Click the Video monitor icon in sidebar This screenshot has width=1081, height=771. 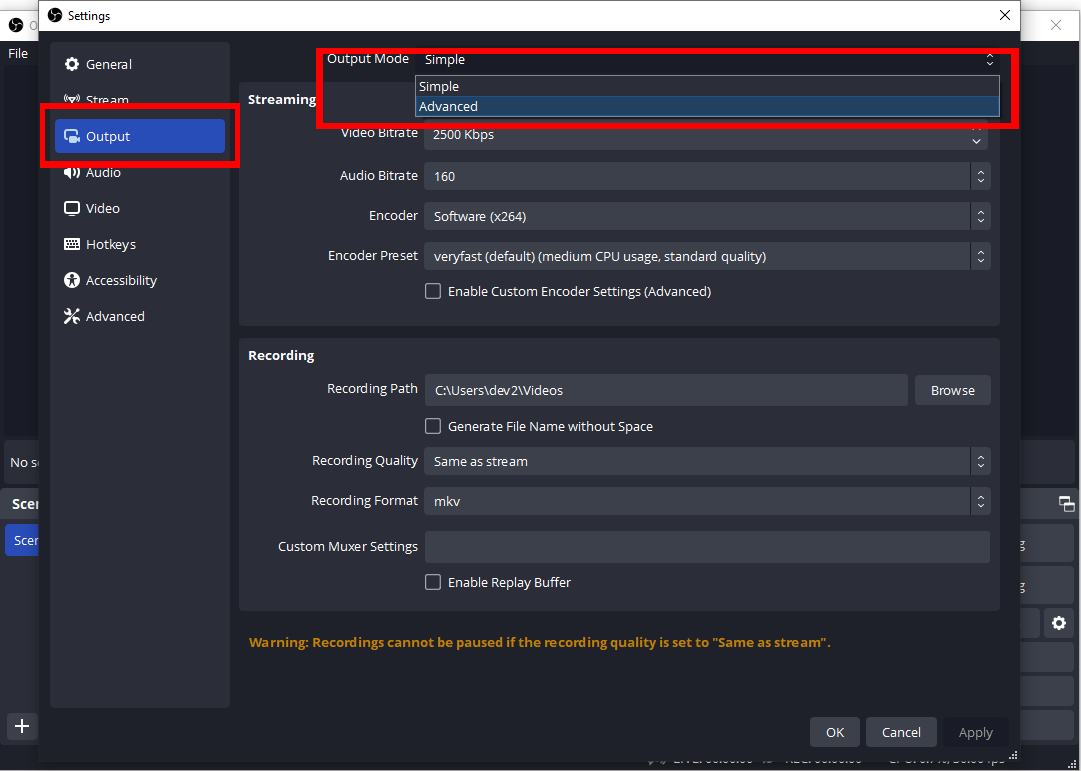(x=72, y=209)
